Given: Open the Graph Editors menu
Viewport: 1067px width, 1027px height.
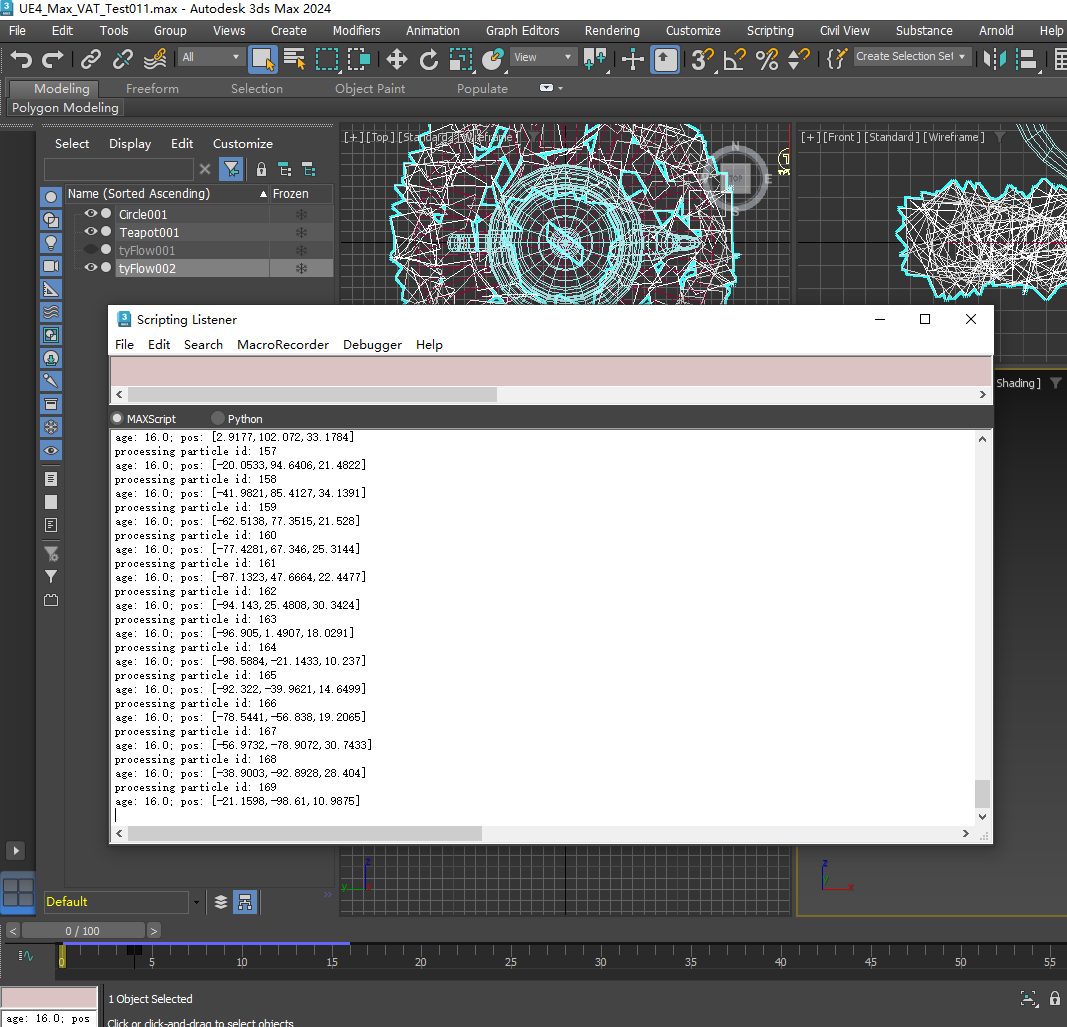Looking at the screenshot, I should click(523, 31).
